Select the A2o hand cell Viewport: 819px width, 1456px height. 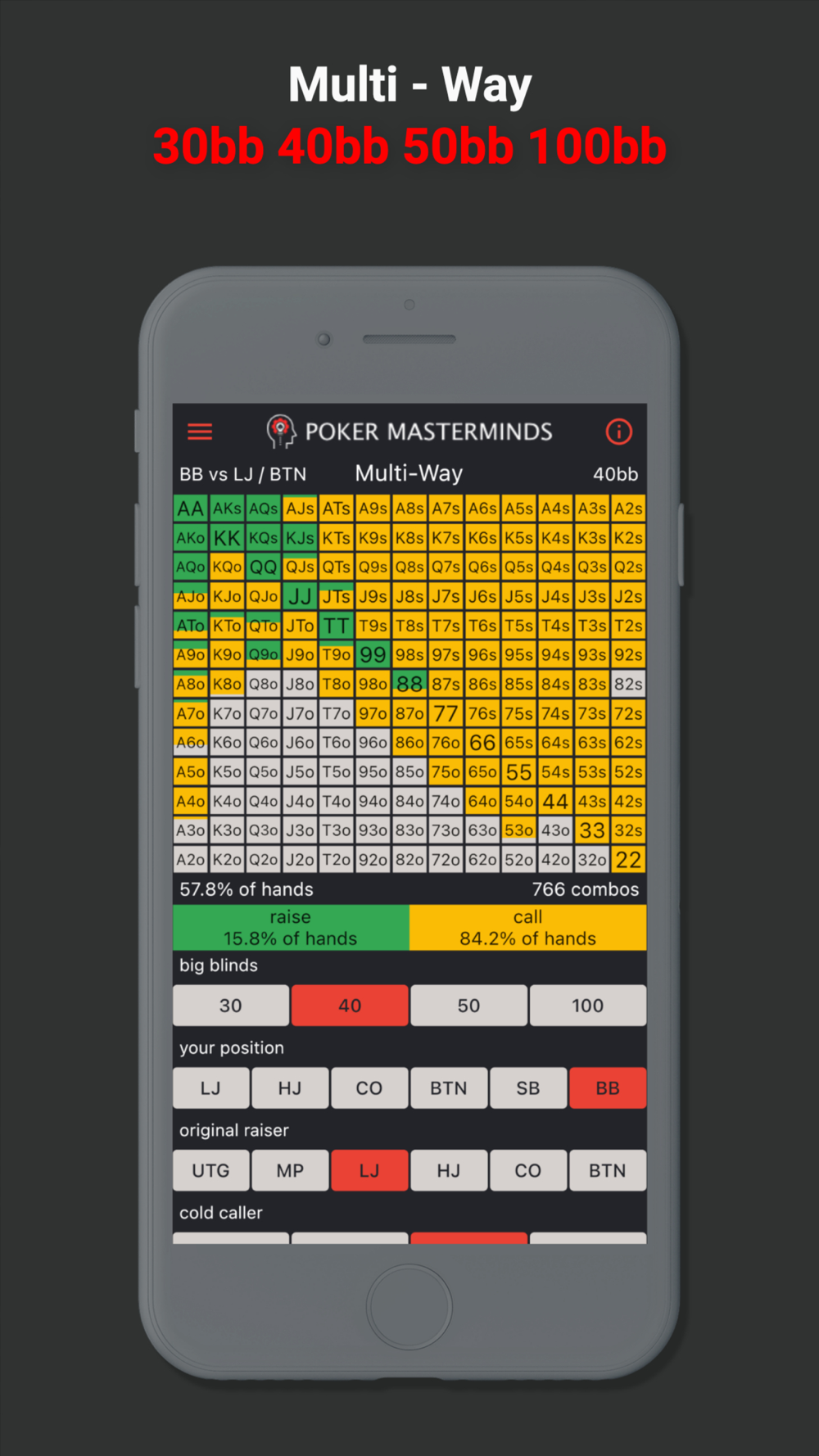tap(191, 860)
